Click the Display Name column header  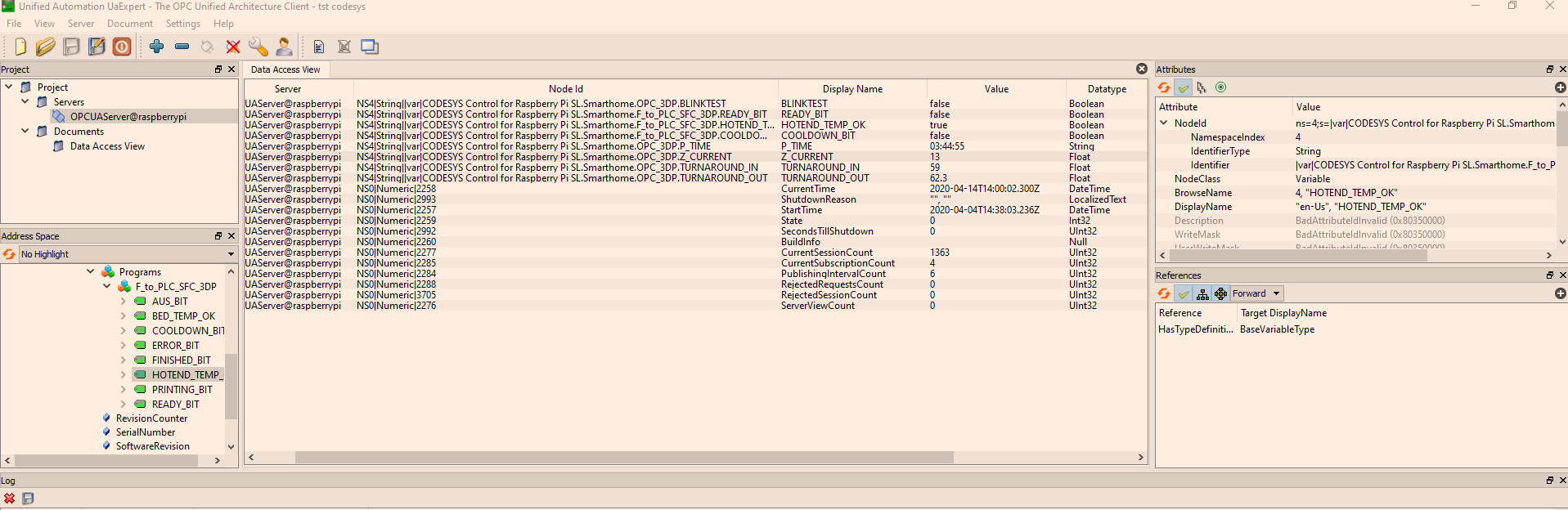pyautogui.click(x=852, y=89)
